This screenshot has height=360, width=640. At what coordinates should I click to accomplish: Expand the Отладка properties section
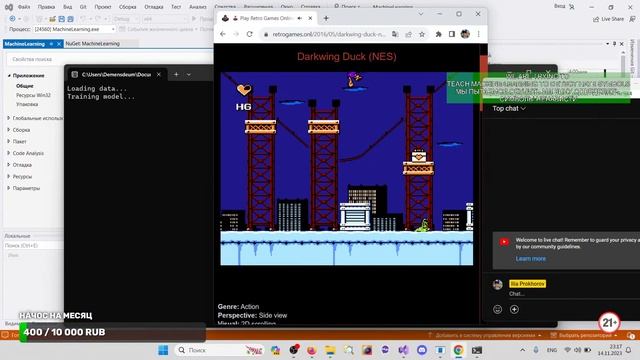[9, 165]
